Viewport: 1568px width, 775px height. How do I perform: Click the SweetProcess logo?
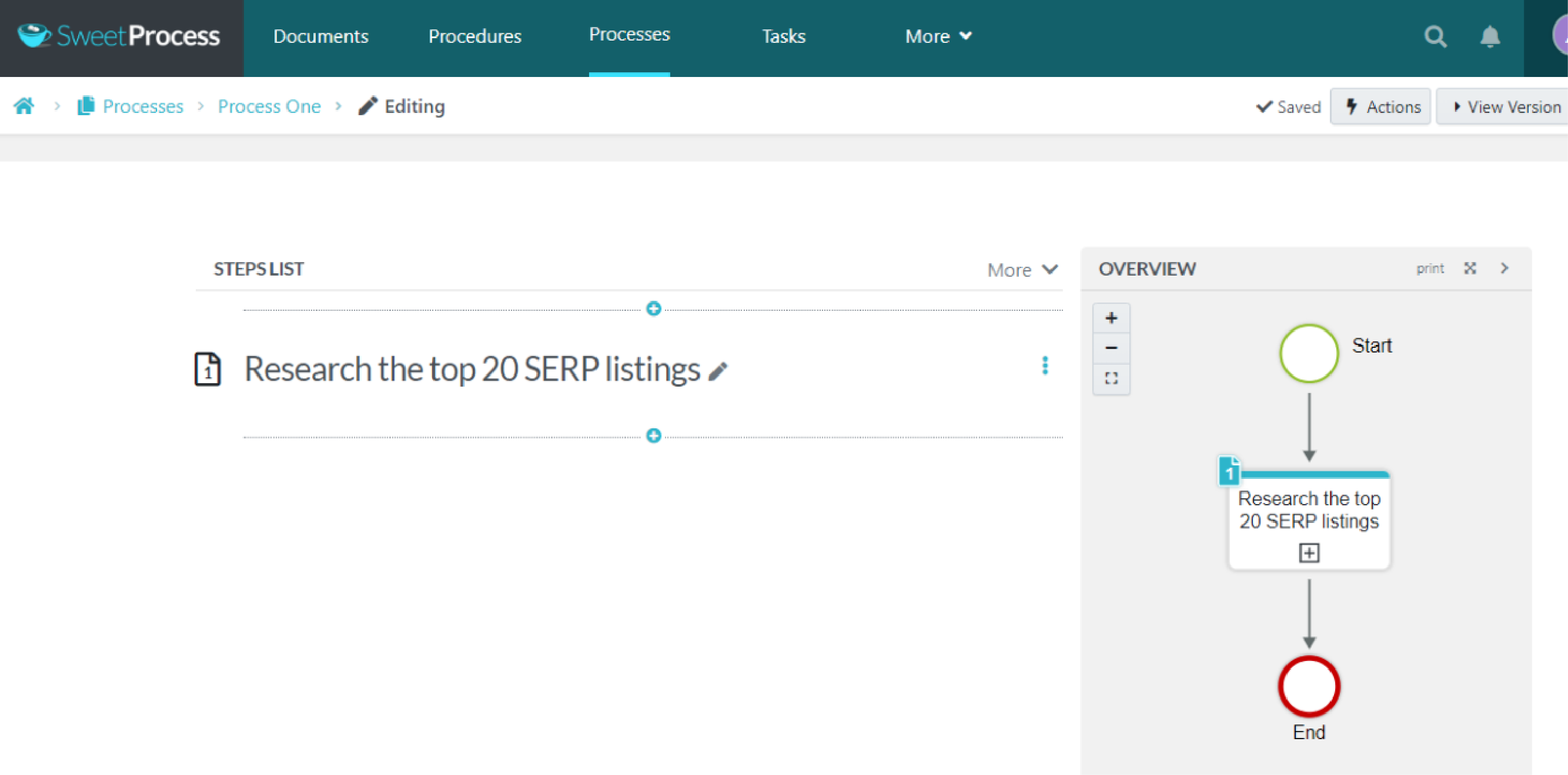[x=119, y=36]
